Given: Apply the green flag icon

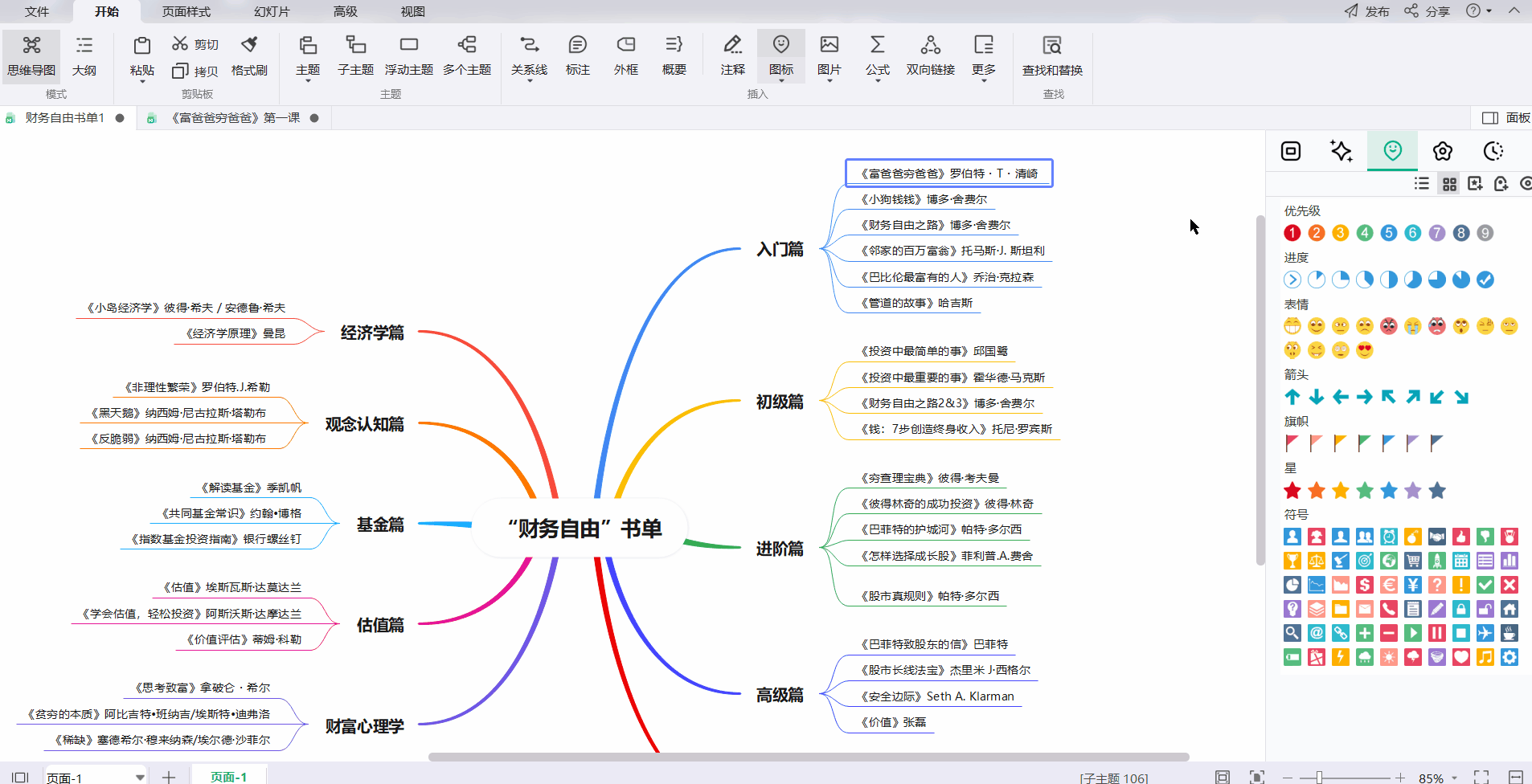Looking at the screenshot, I should tap(1365, 443).
